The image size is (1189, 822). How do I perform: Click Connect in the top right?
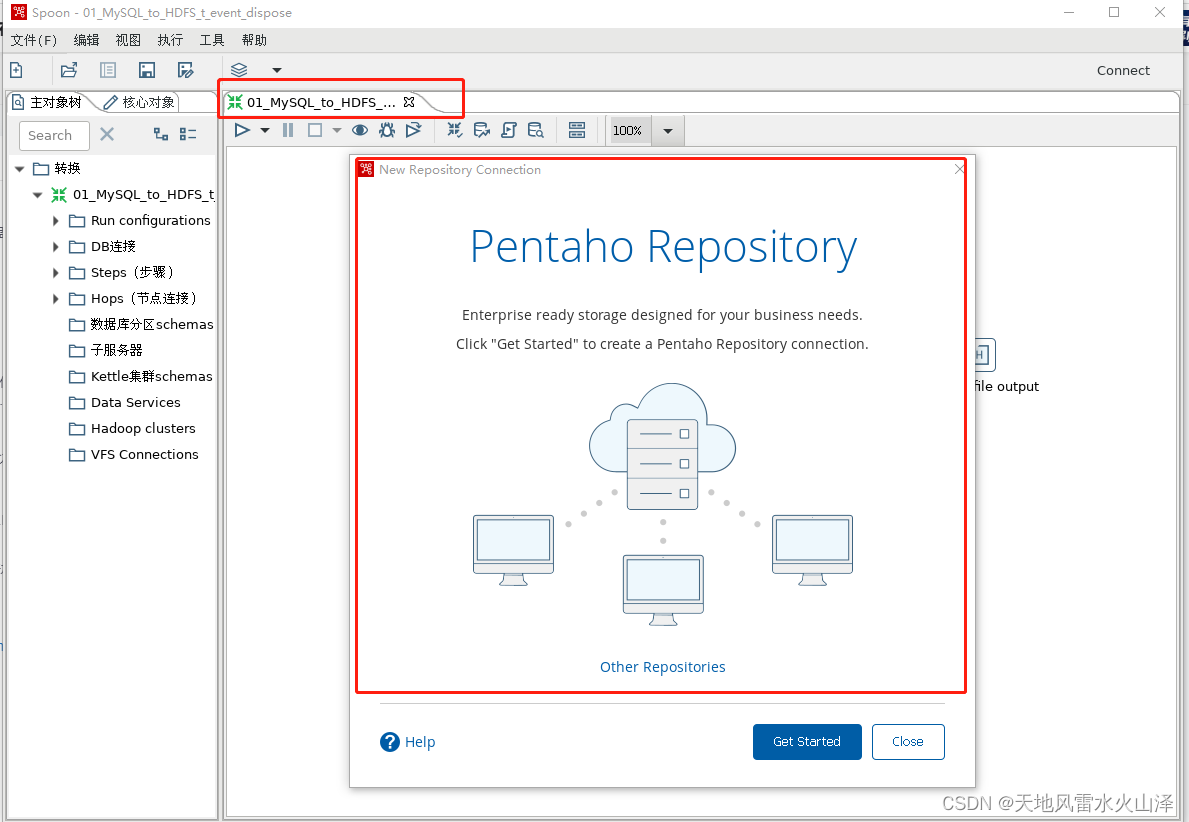[x=1123, y=71]
